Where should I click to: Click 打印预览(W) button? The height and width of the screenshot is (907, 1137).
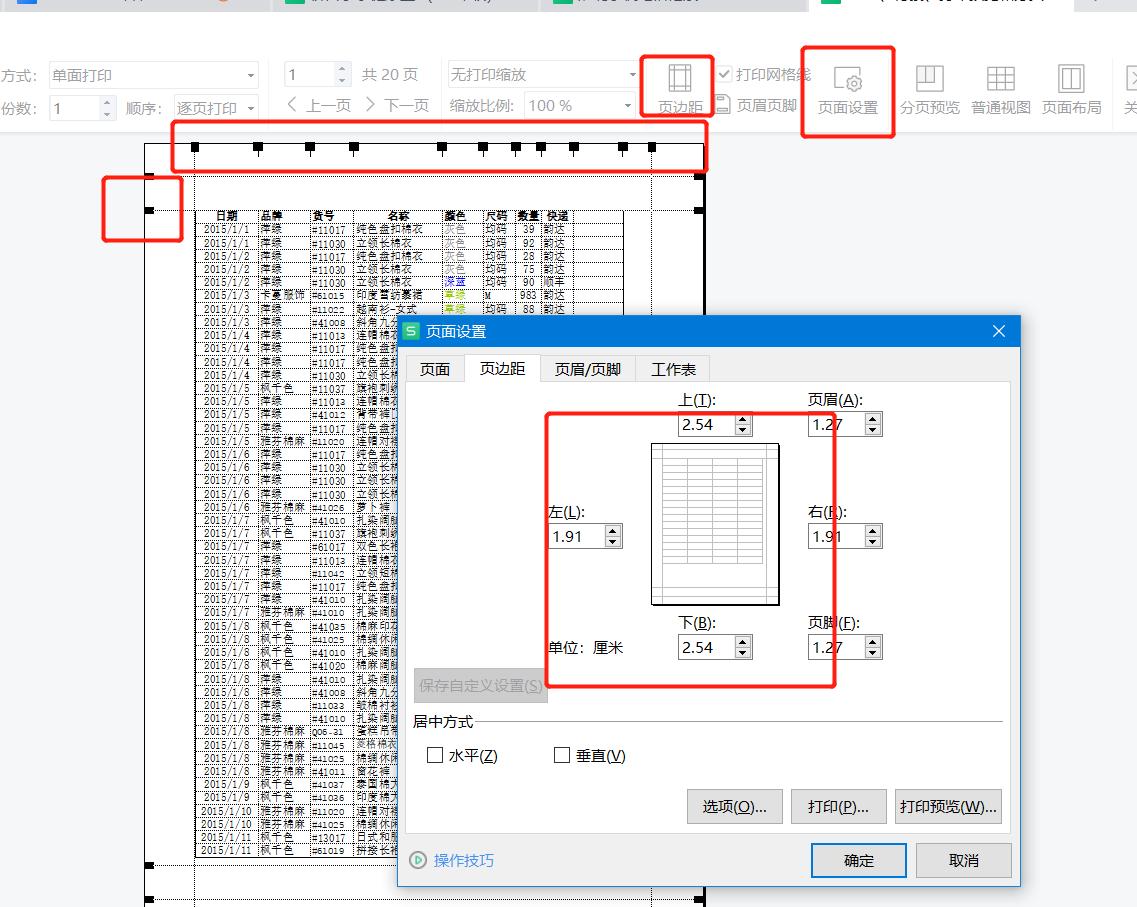[948, 806]
